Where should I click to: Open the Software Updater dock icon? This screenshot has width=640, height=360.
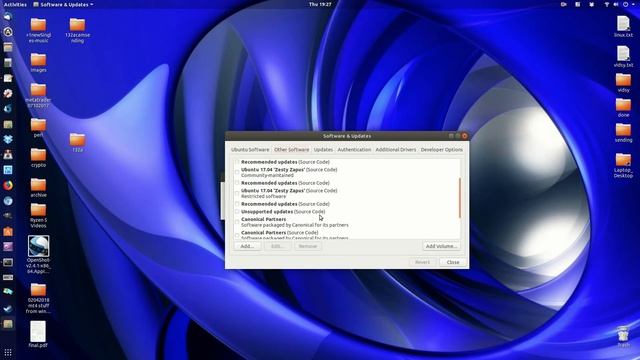8,31
